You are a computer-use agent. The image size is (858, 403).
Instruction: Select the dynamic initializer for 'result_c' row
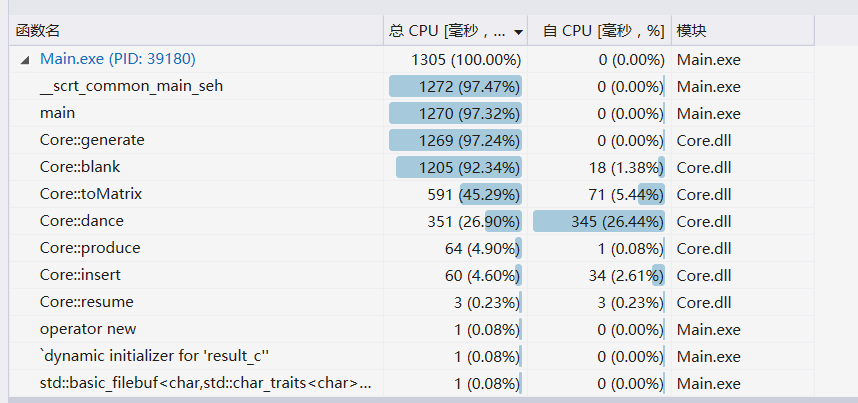pos(411,356)
